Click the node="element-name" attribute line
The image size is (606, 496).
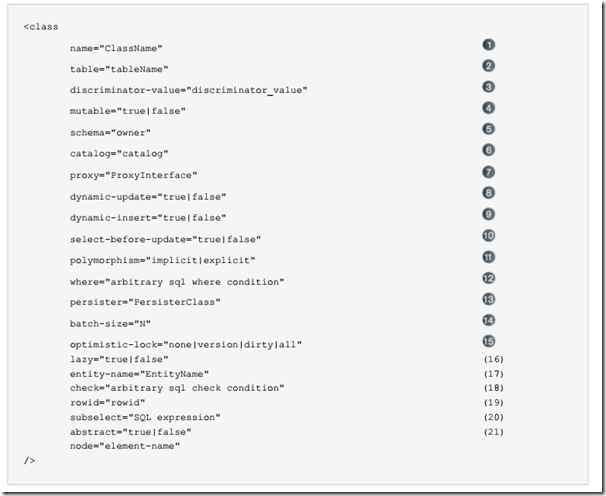click(125, 446)
